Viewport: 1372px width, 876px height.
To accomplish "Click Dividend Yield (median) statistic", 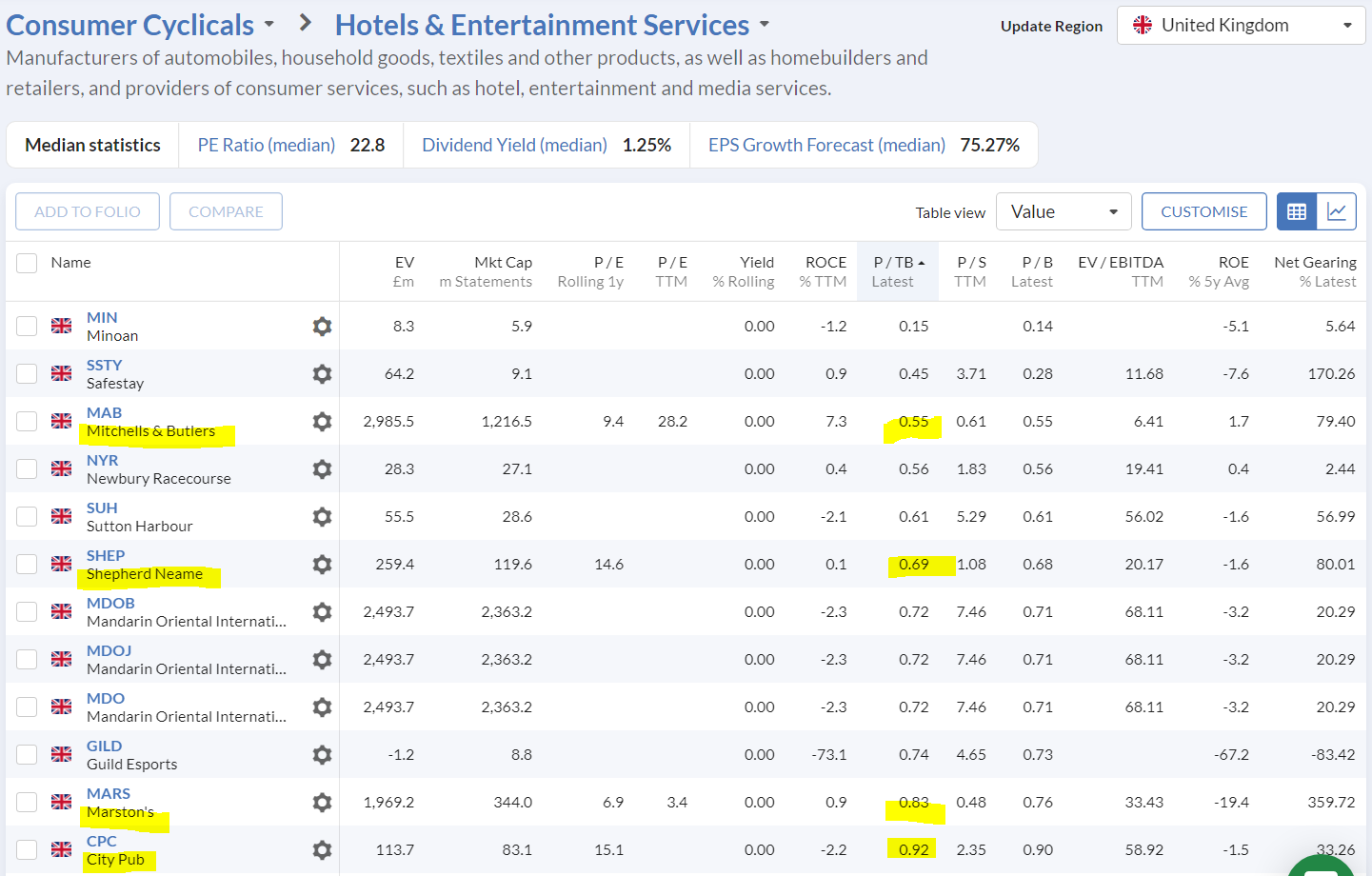I will tap(547, 145).
